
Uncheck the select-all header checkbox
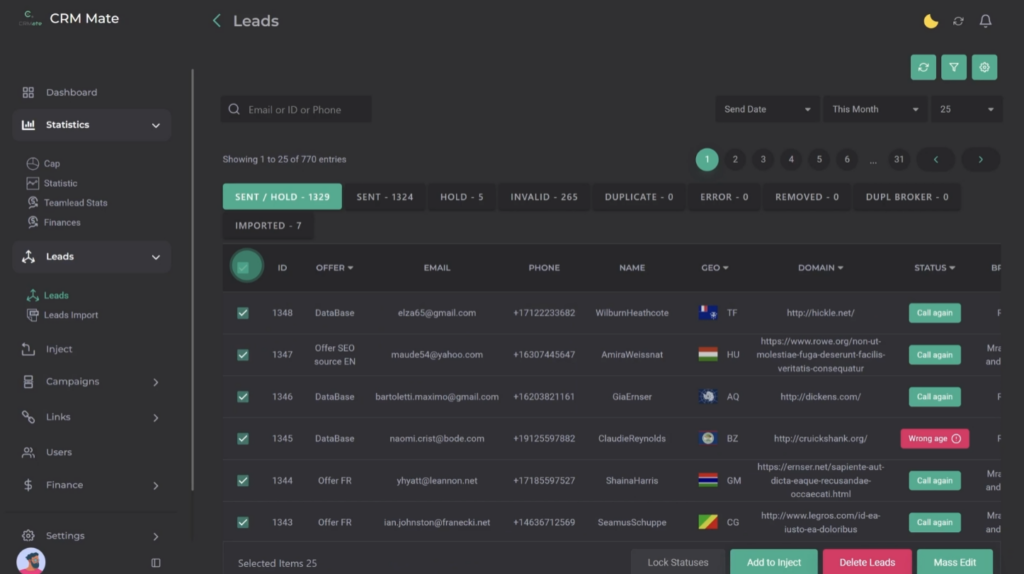pos(243,267)
